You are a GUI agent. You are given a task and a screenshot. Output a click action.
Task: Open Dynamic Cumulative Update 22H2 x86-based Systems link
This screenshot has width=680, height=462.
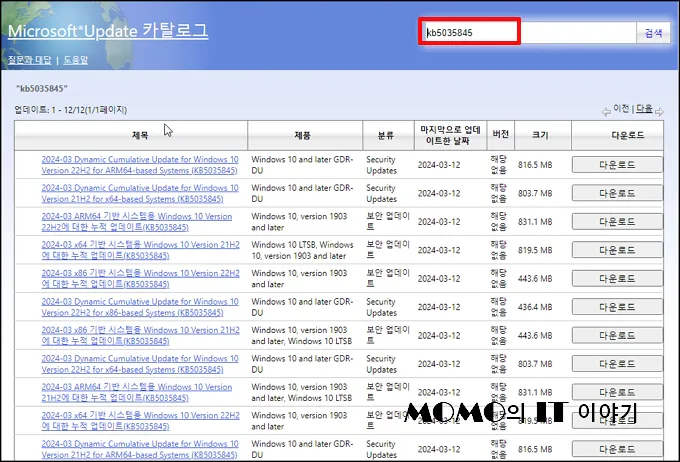[x=140, y=307]
